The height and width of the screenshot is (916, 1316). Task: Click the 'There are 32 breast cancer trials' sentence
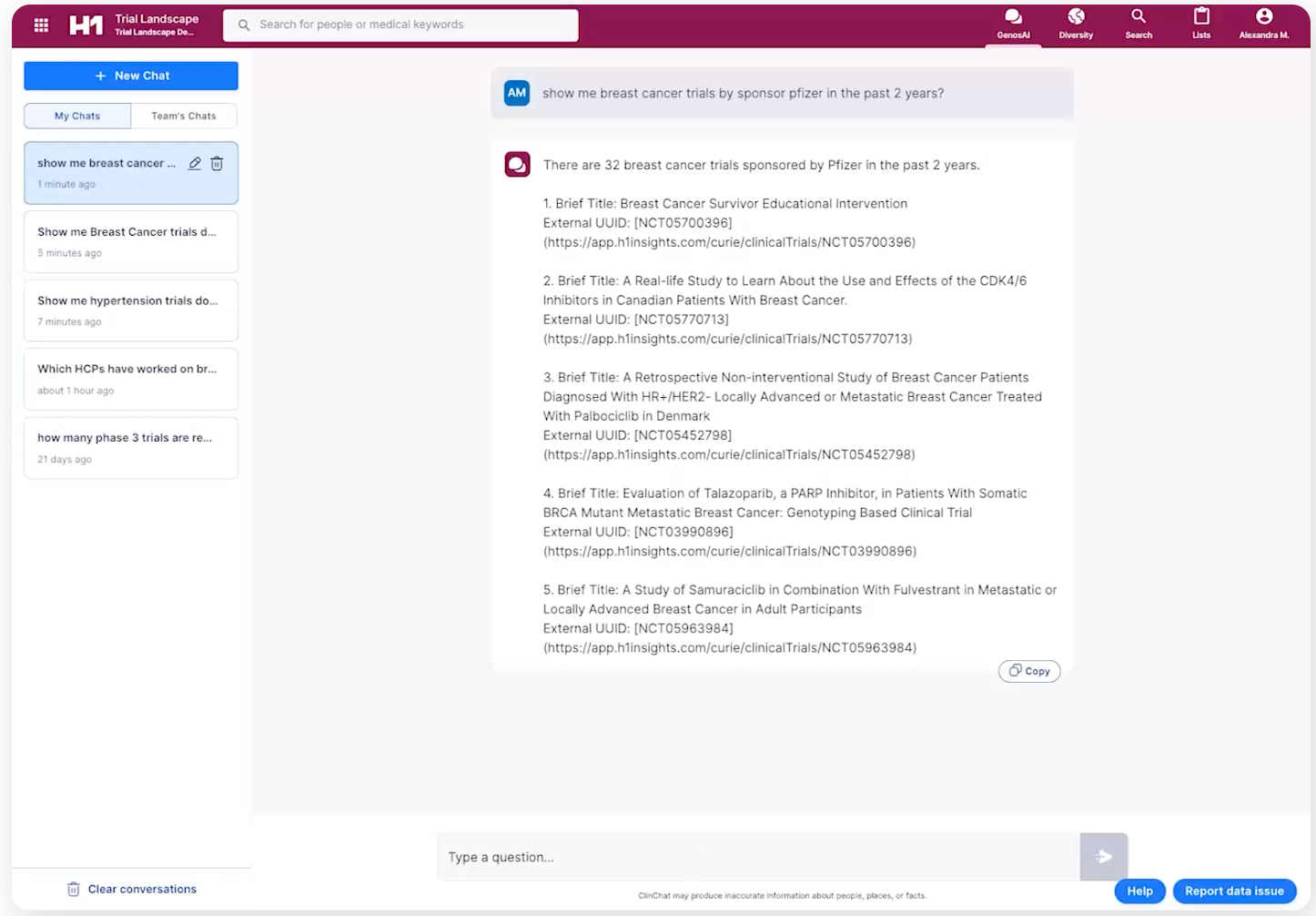point(762,165)
